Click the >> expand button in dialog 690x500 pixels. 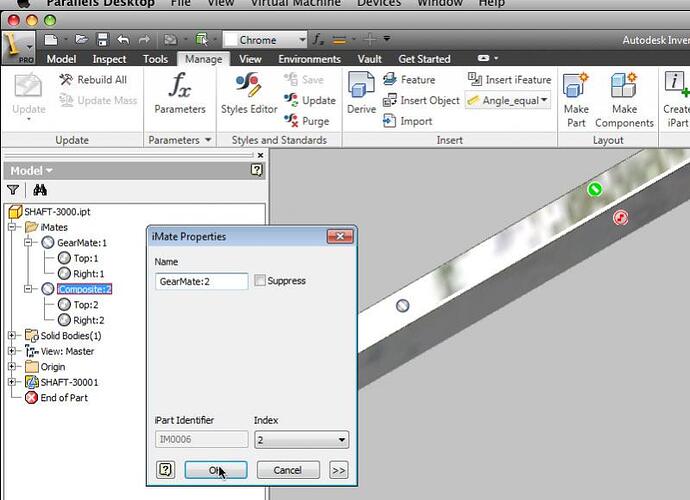338,470
